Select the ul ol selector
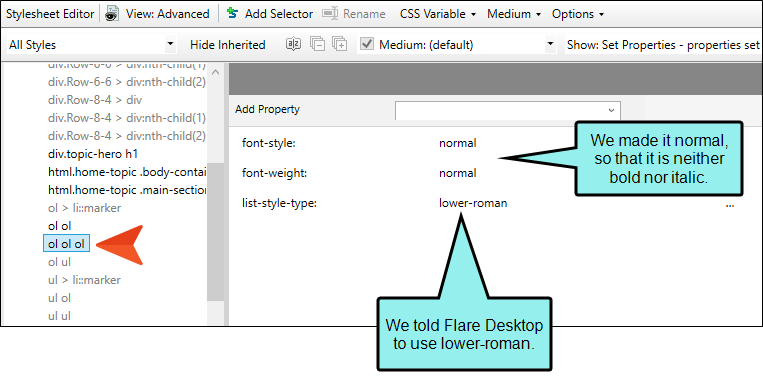Viewport: 763px width, 383px height. 59,298
